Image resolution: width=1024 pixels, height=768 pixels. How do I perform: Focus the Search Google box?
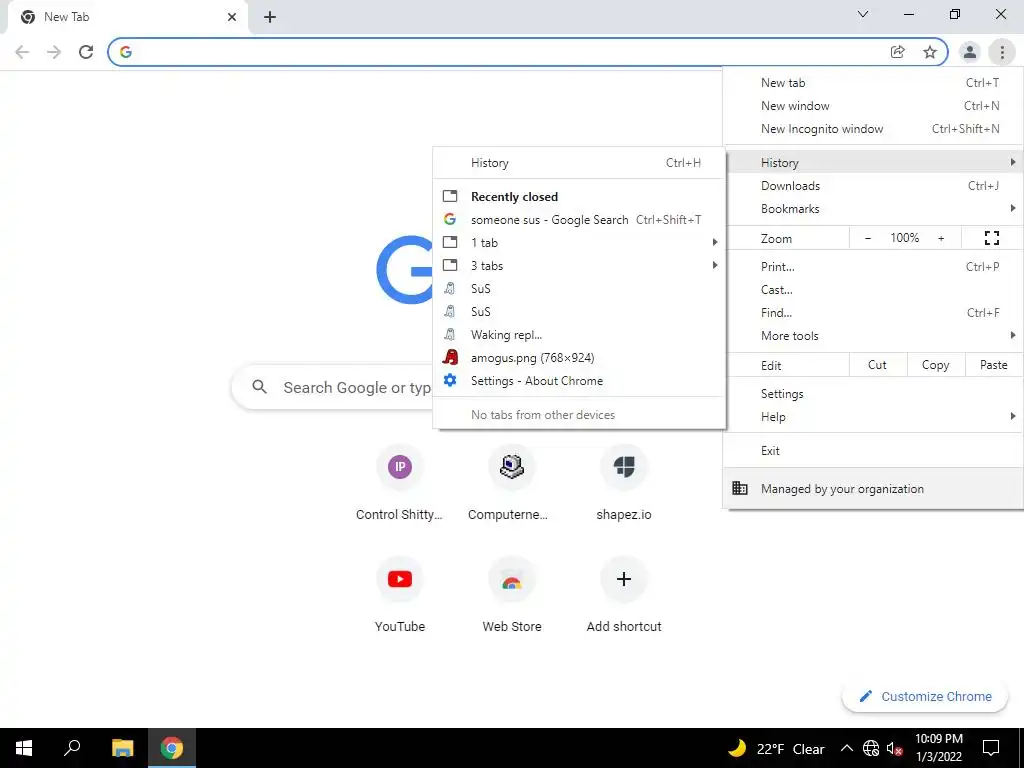[332, 387]
